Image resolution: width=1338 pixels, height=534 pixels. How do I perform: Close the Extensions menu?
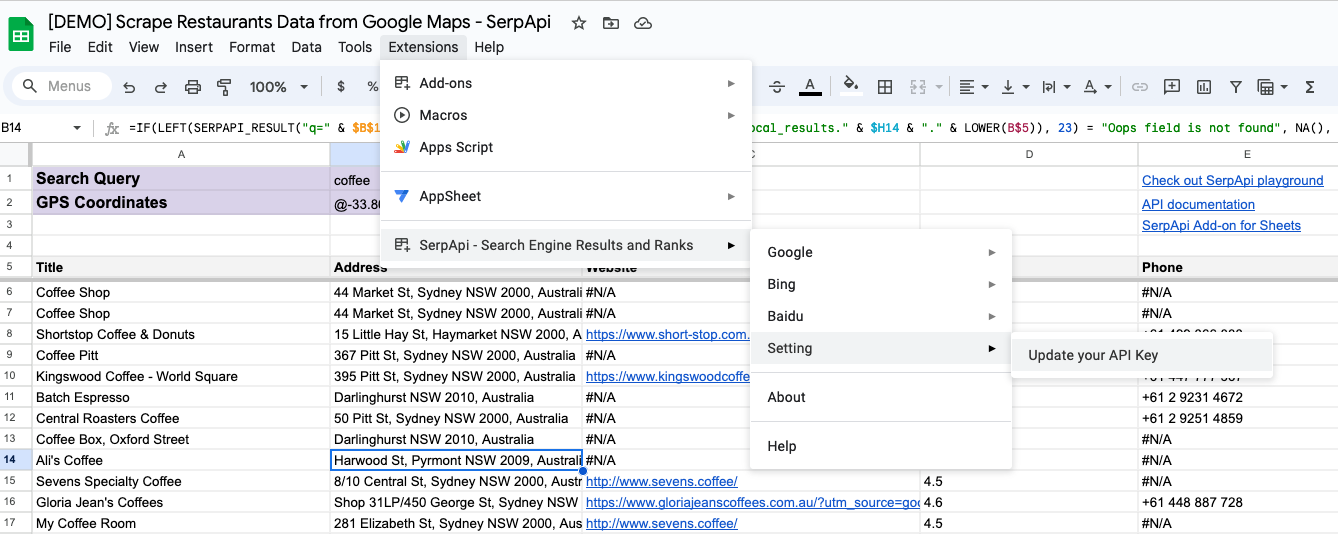(x=423, y=47)
